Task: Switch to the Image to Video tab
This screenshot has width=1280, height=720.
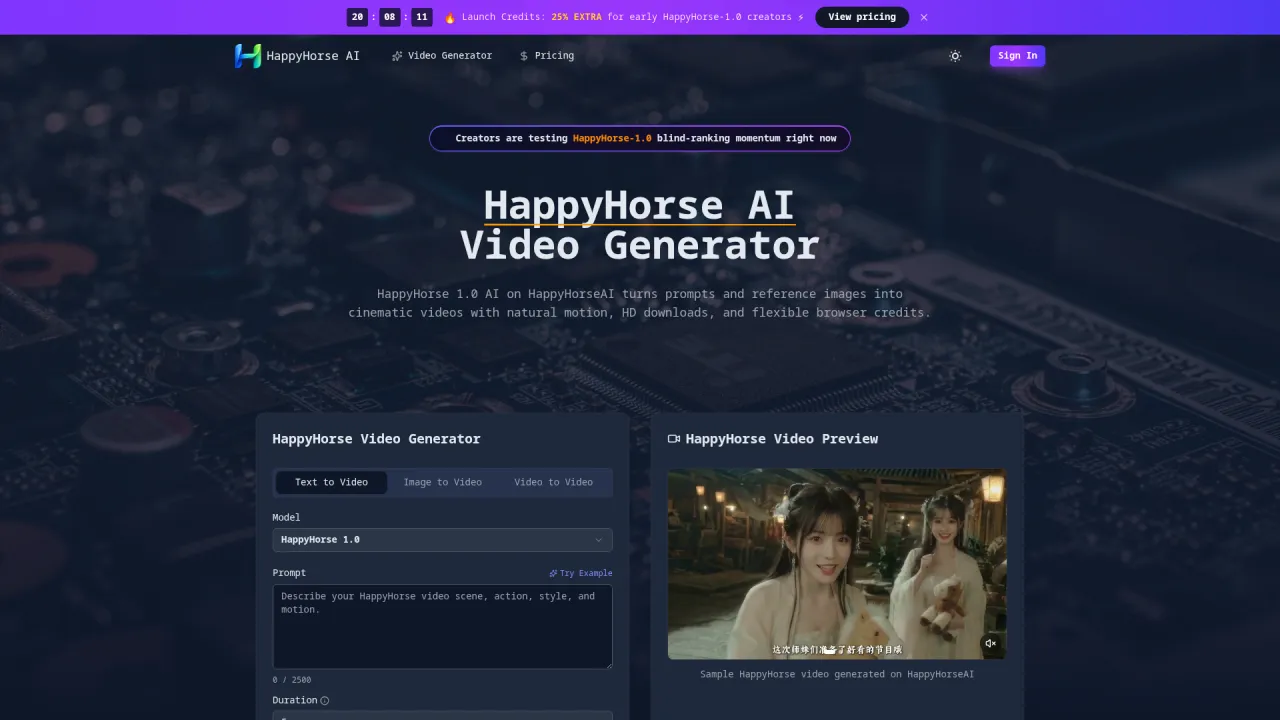Action: tap(442, 482)
